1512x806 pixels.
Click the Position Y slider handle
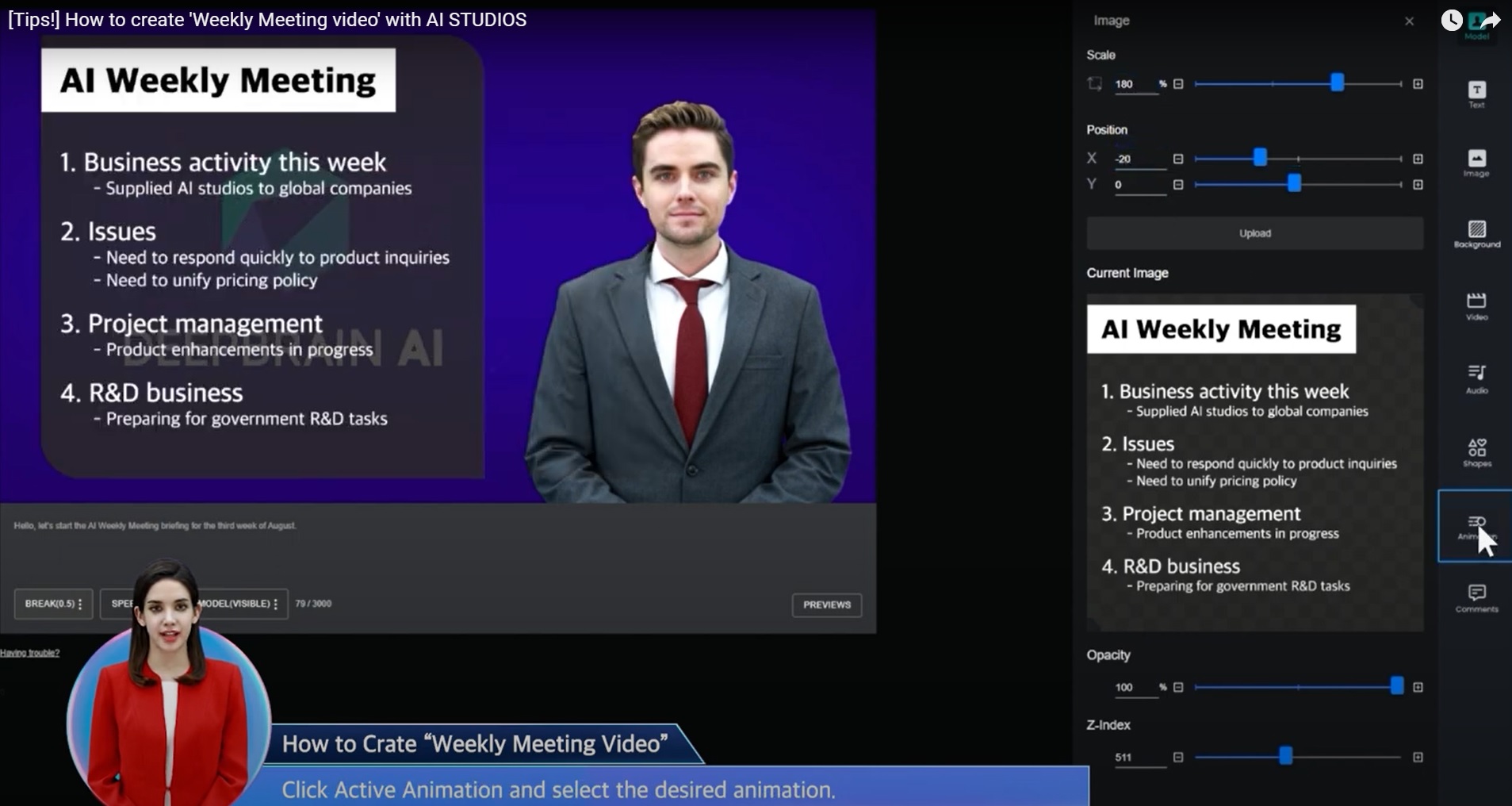pos(1294,184)
